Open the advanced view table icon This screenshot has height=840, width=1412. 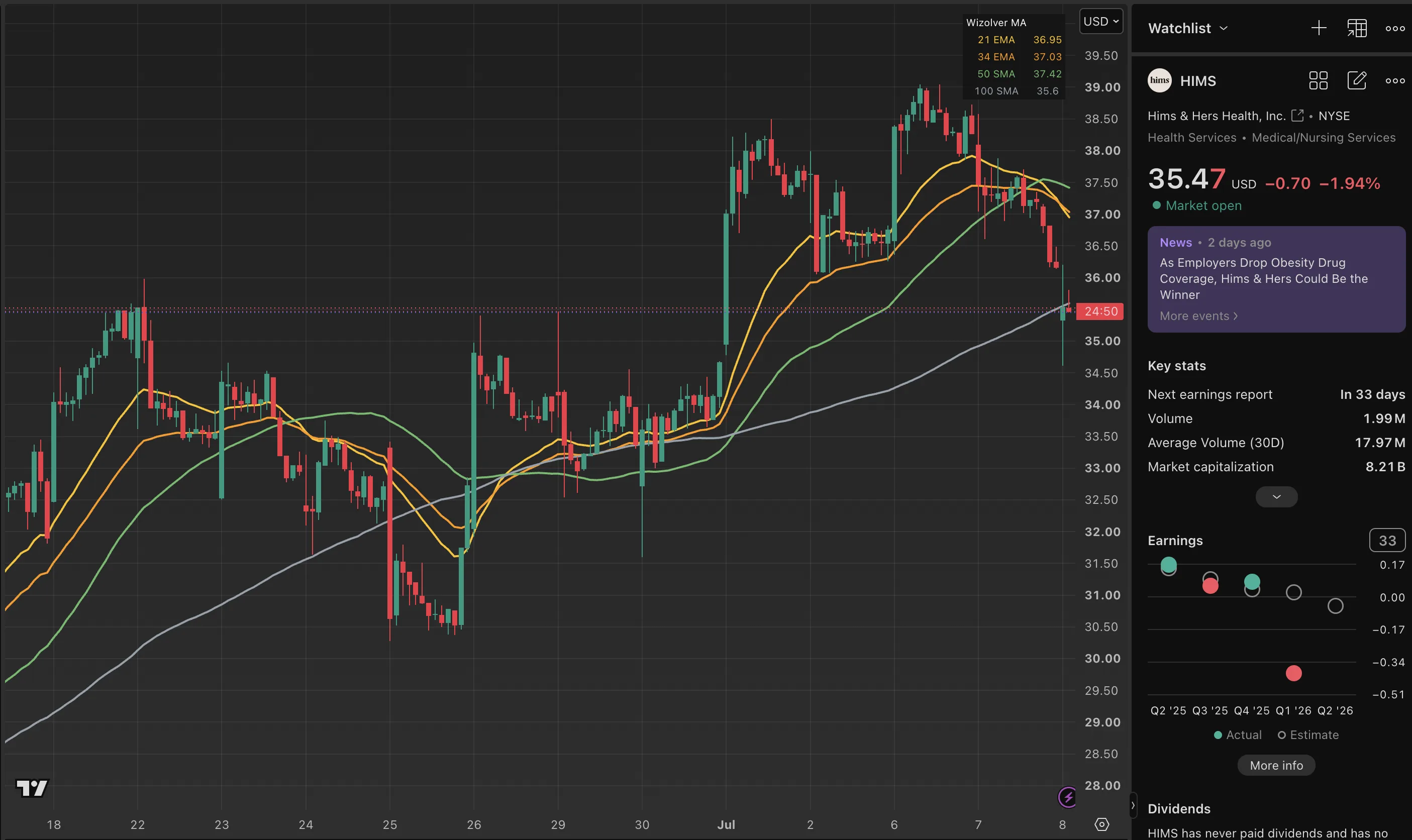point(1357,28)
